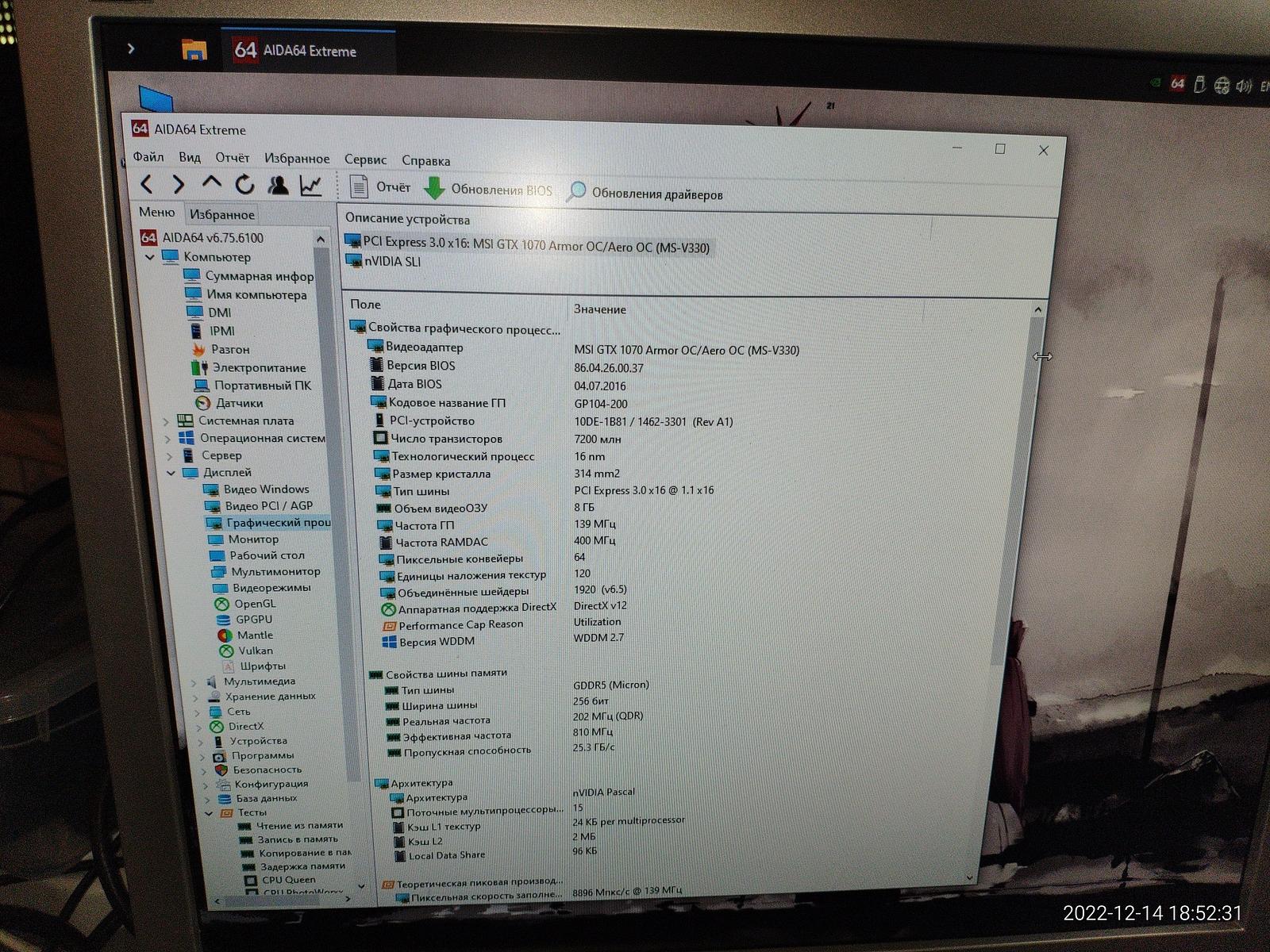Image resolution: width=1270 pixels, height=952 pixels.
Task: Click the network globe tray icon
Action: pyautogui.click(x=1222, y=86)
